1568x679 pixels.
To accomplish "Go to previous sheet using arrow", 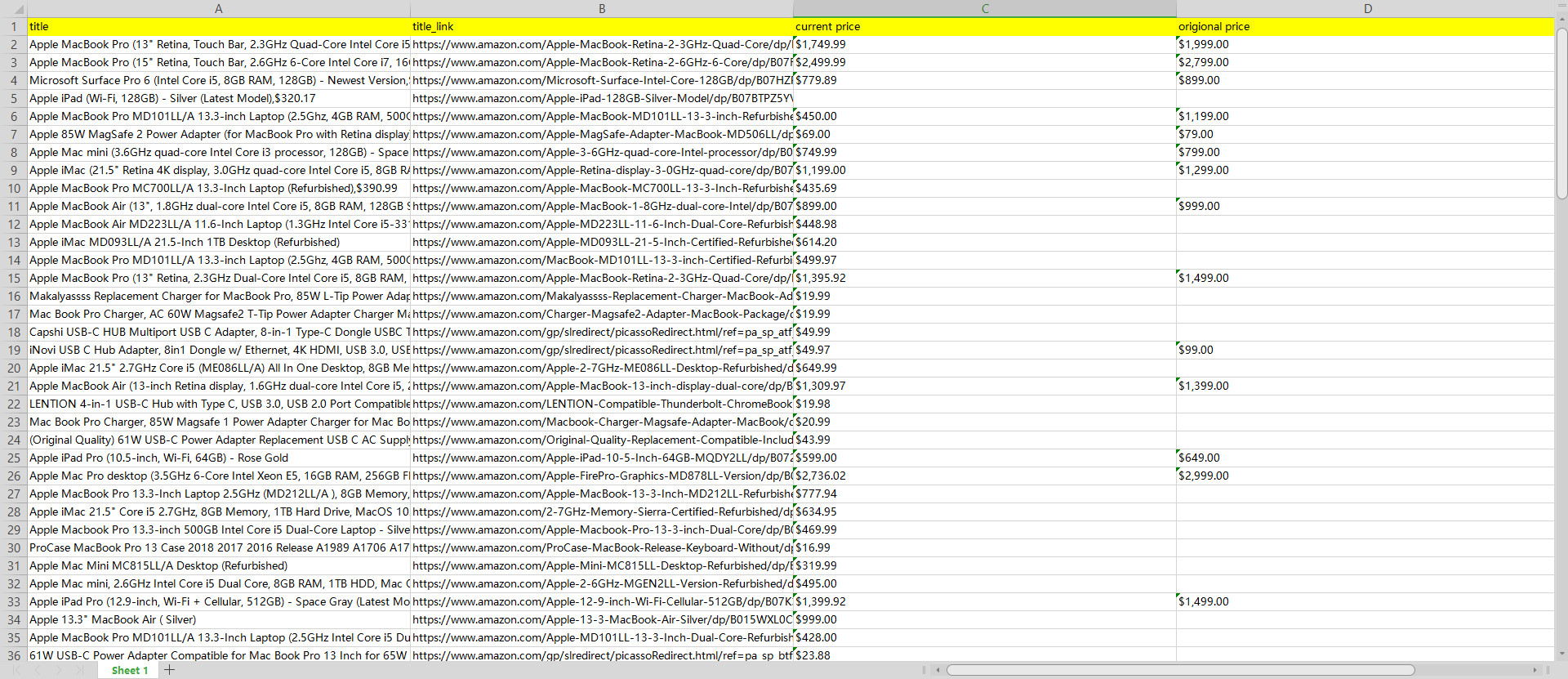I will [x=38, y=670].
